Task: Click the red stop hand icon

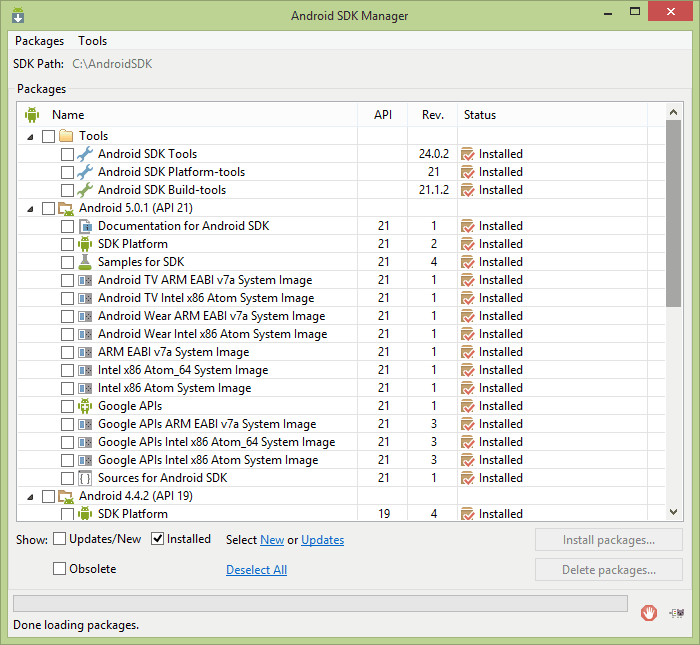Action: point(649,613)
